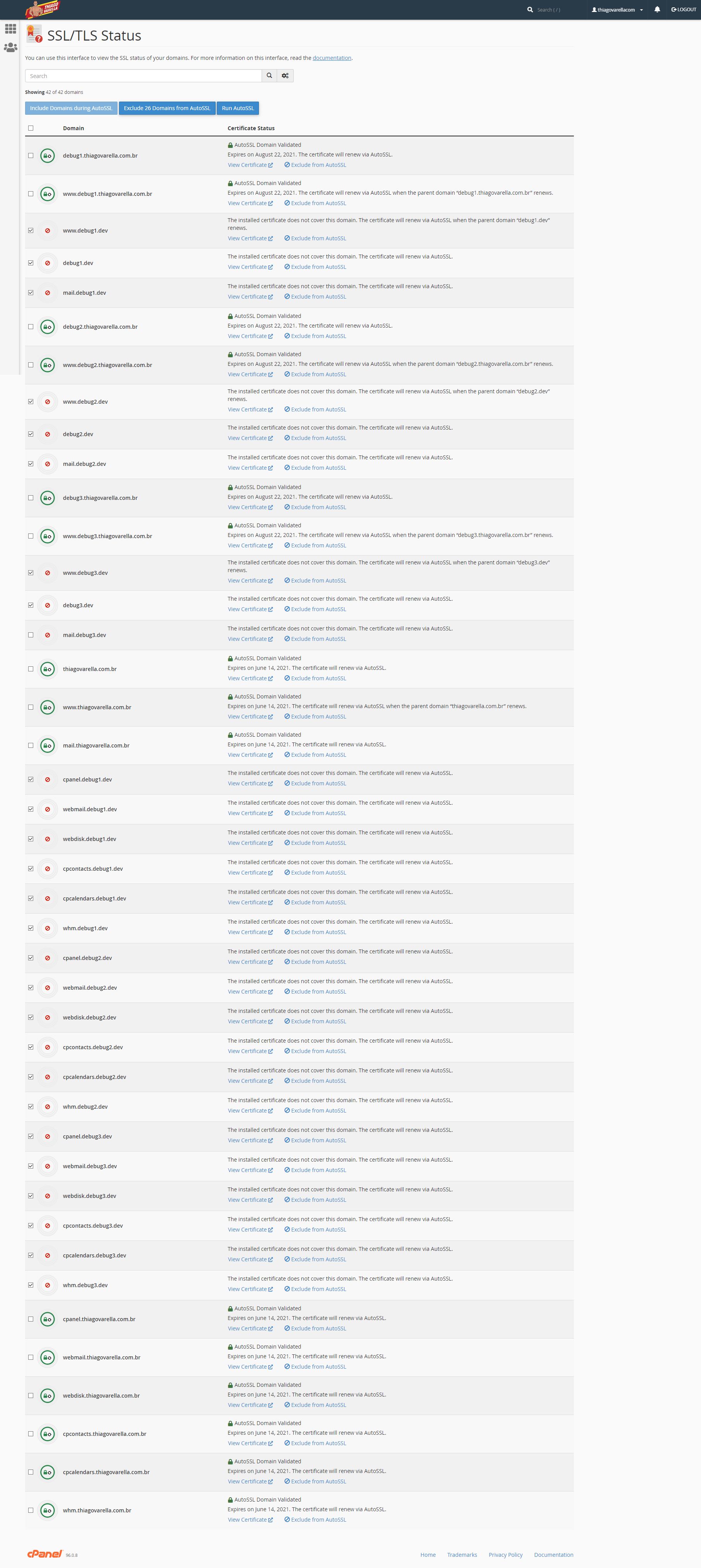Click the Privacy Policy footer link
Viewport: 701px width, 1568px height.
click(x=505, y=1554)
